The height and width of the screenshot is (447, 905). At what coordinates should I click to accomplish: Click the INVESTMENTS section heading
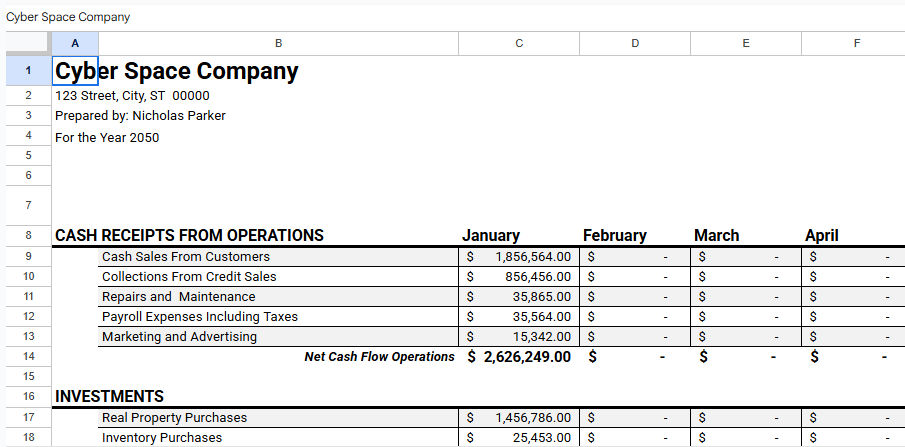(x=109, y=397)
